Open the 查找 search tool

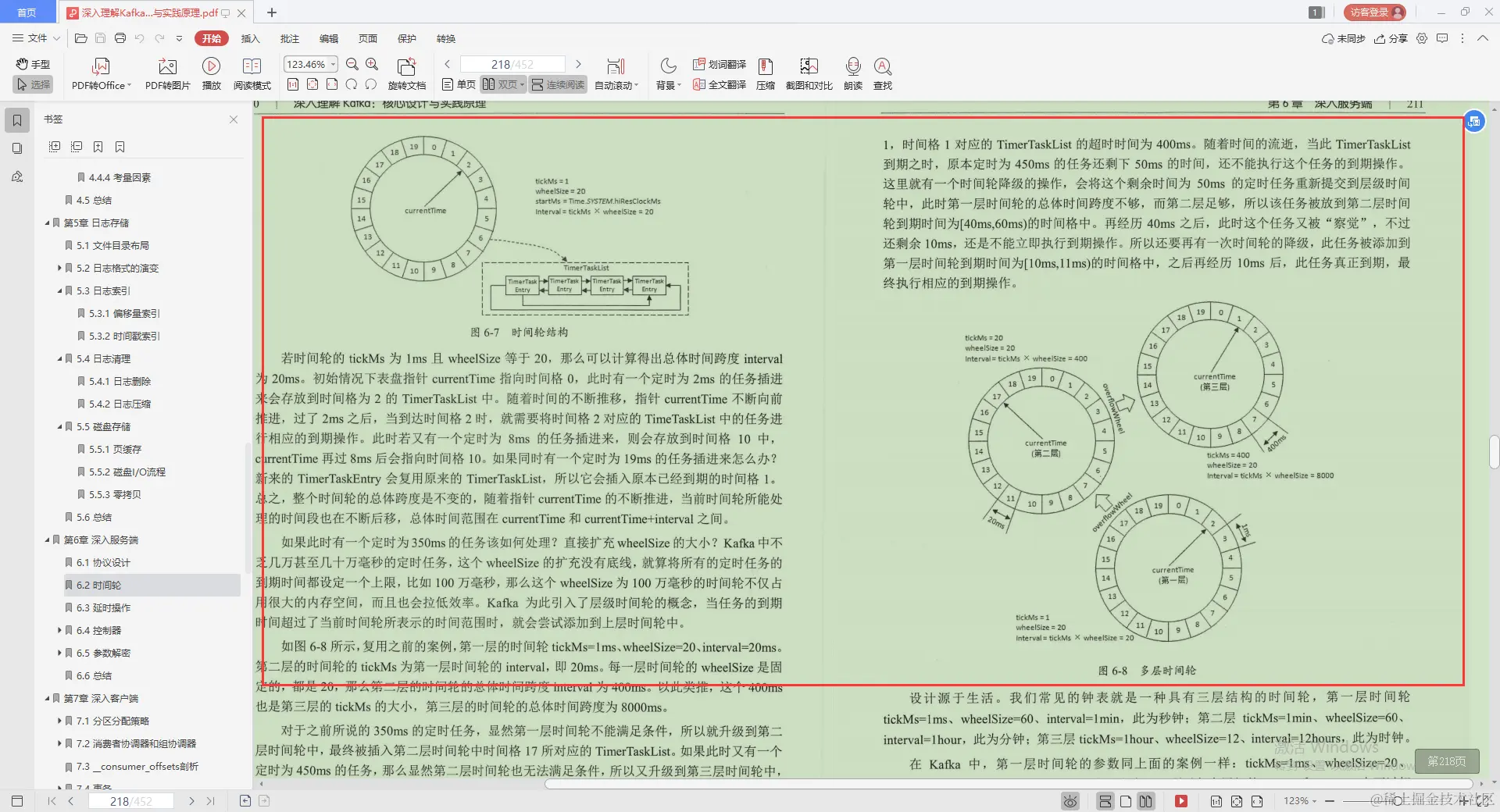tap(882, 73)
